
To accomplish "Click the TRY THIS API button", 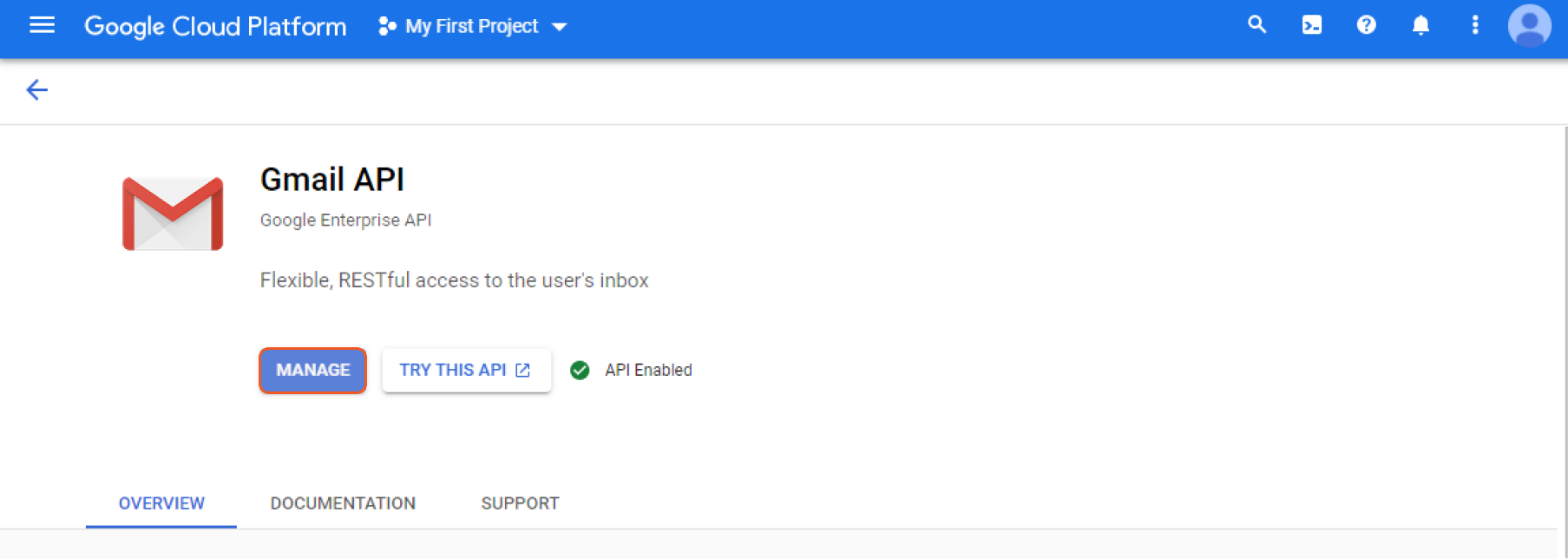I will point(466,371).
